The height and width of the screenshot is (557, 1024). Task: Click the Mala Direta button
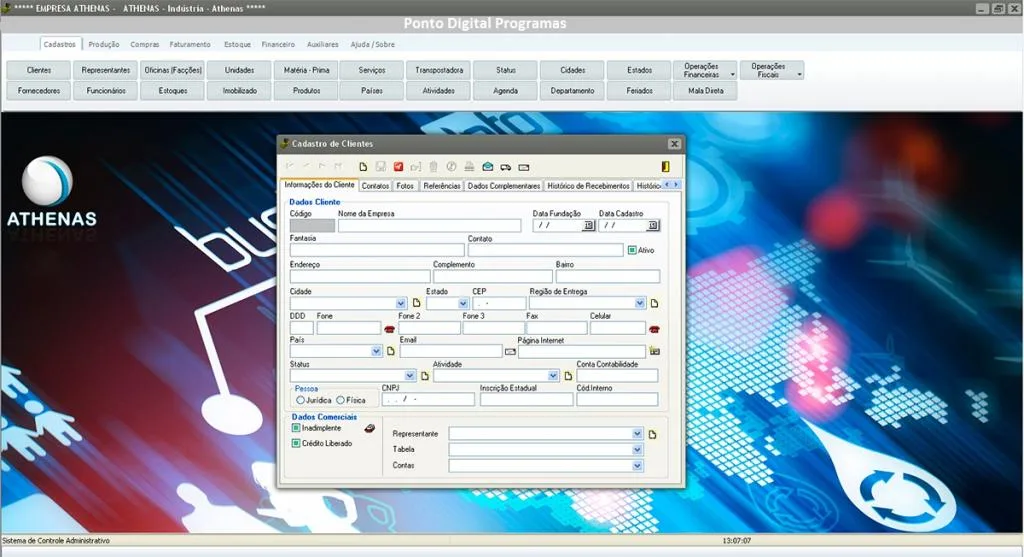(x=705, y=91)
